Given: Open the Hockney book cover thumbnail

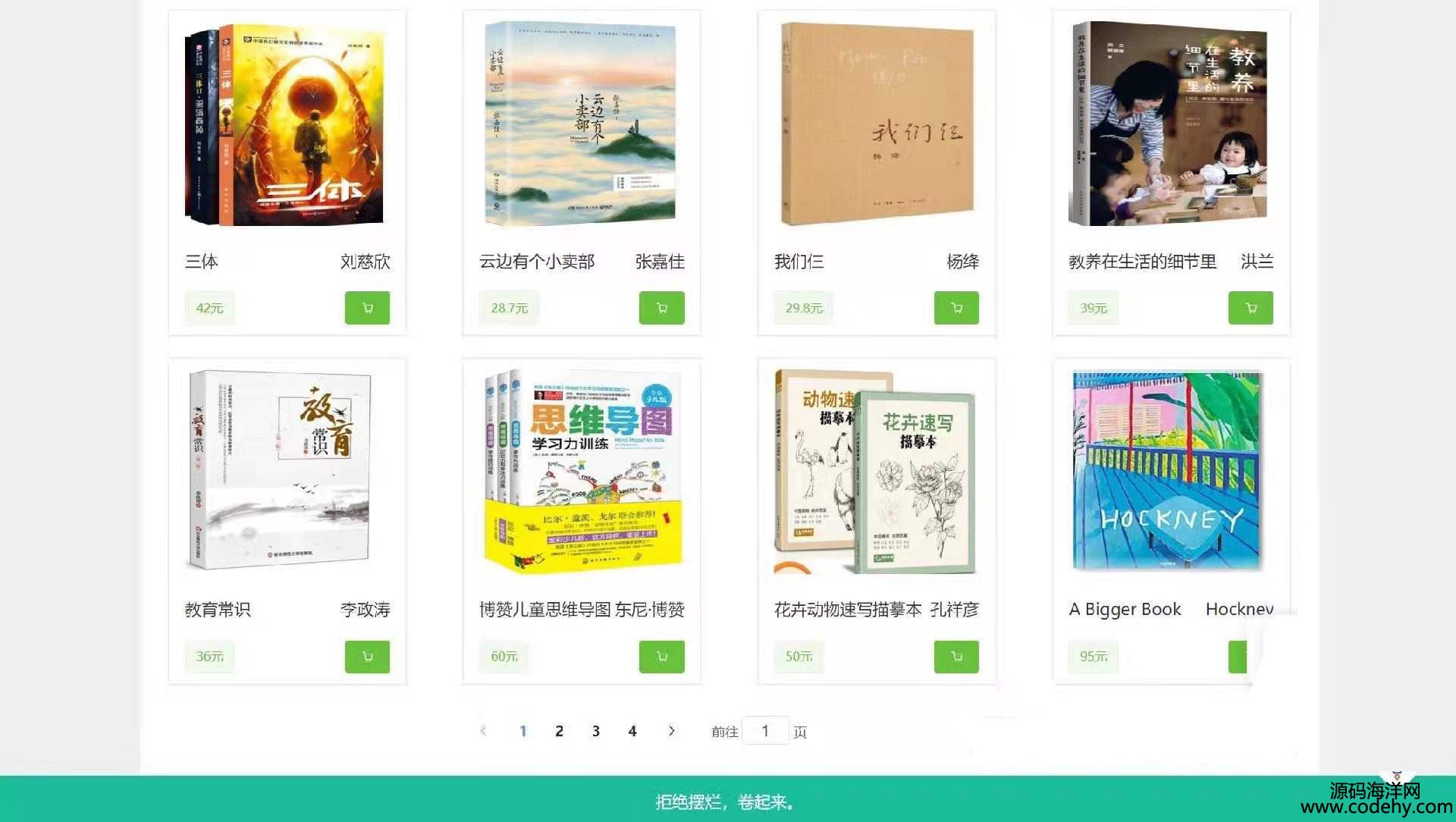Looking at the screenshot, I should tap(1168, 470).
